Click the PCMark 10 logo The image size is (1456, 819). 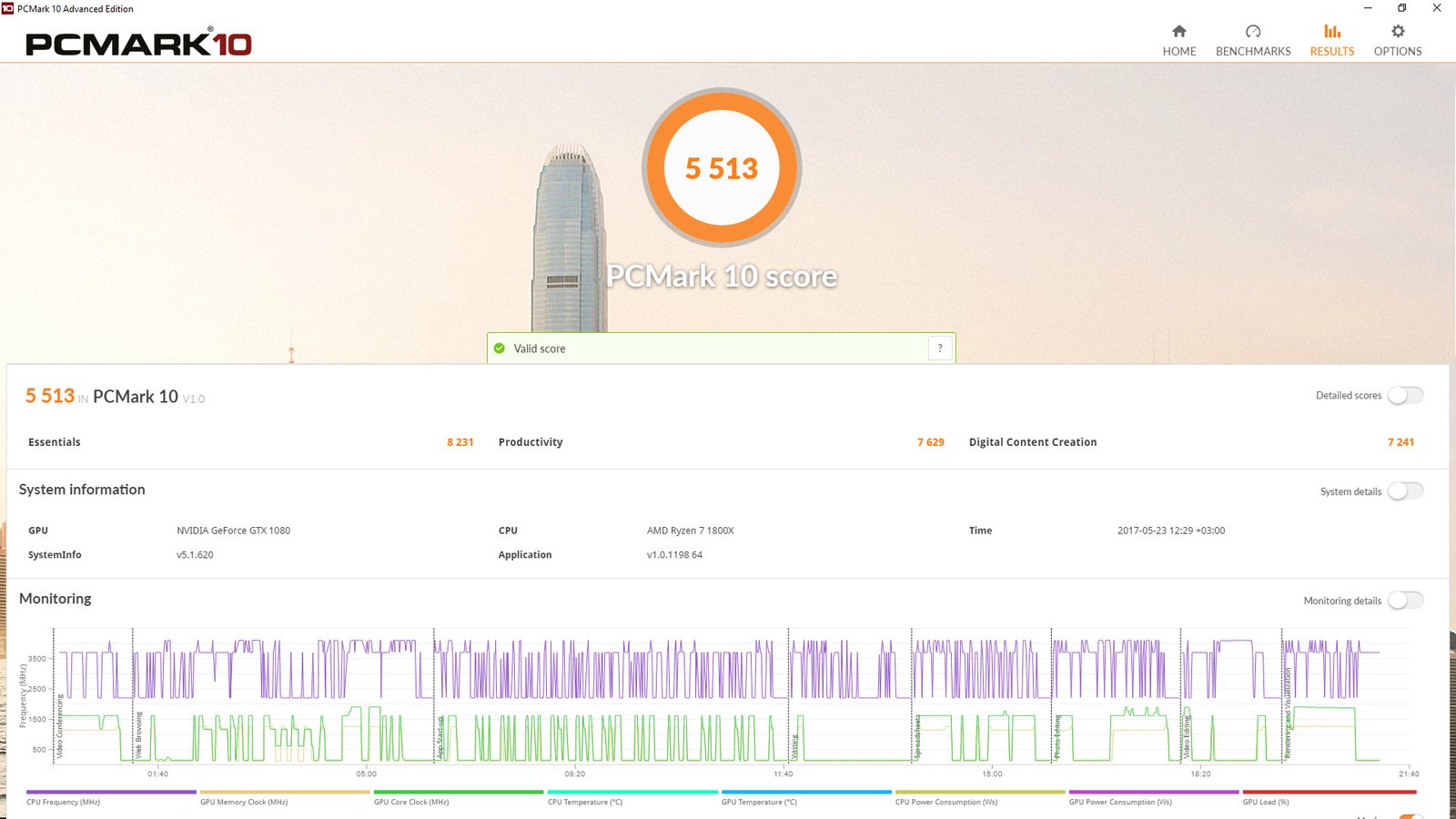point(138,44)
